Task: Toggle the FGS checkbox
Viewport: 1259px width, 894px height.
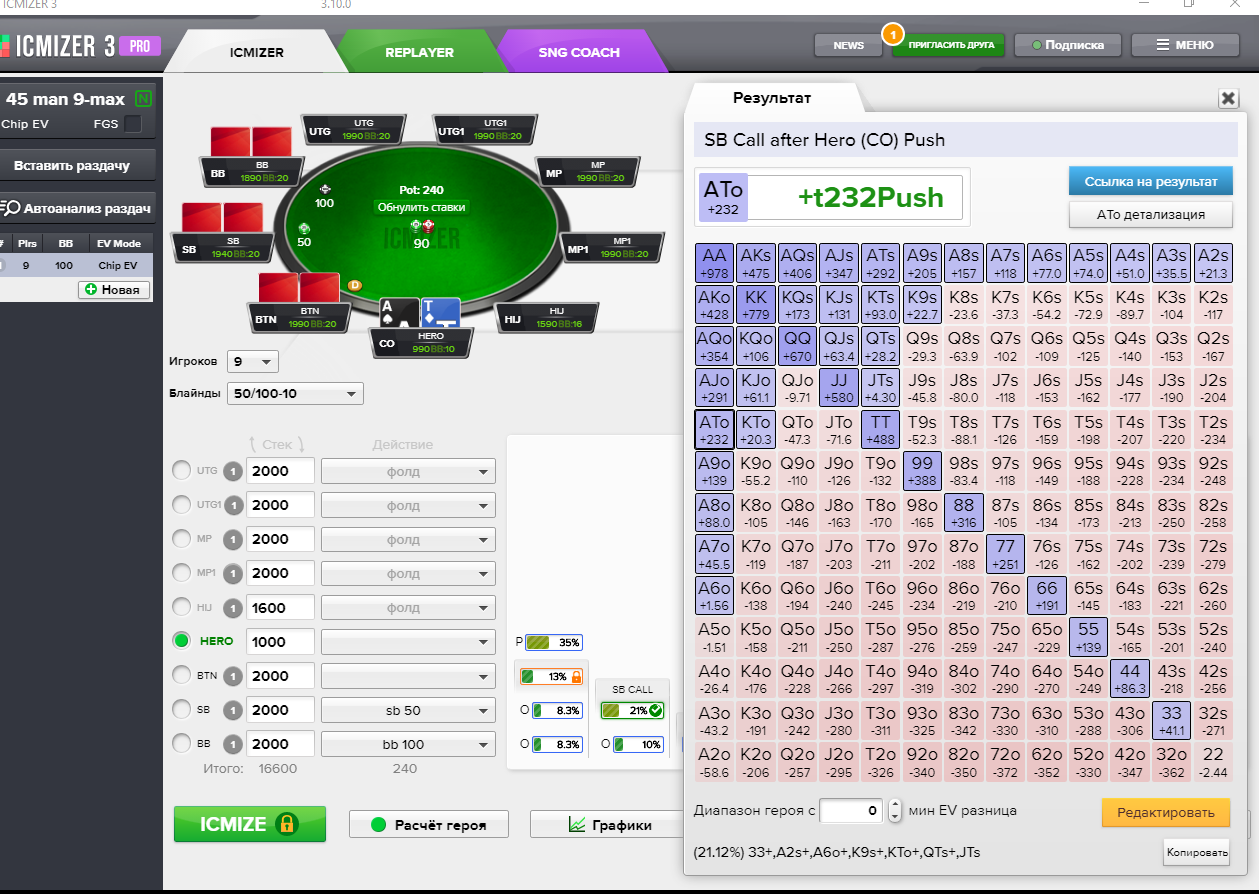Action: [132, 124]
